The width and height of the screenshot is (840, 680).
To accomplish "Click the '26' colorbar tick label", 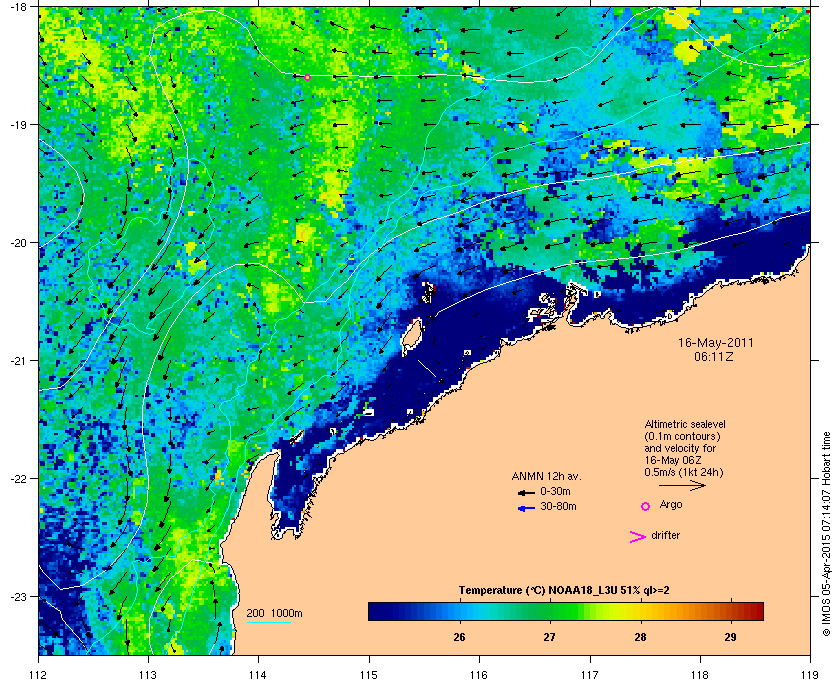I will (x=459, y=638).
